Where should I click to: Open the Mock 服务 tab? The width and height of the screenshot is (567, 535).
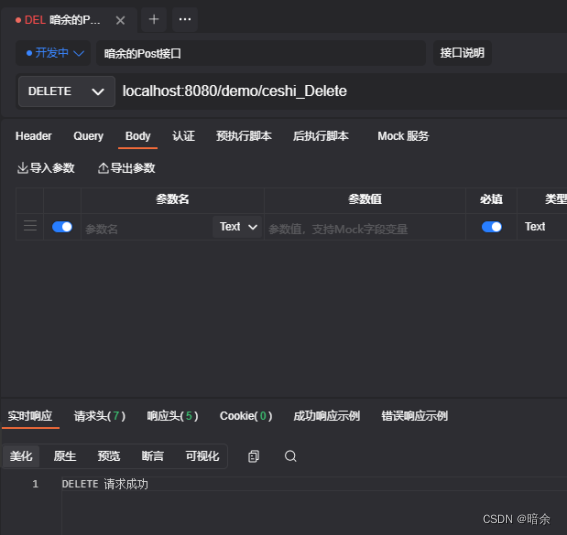coord(403,136)
